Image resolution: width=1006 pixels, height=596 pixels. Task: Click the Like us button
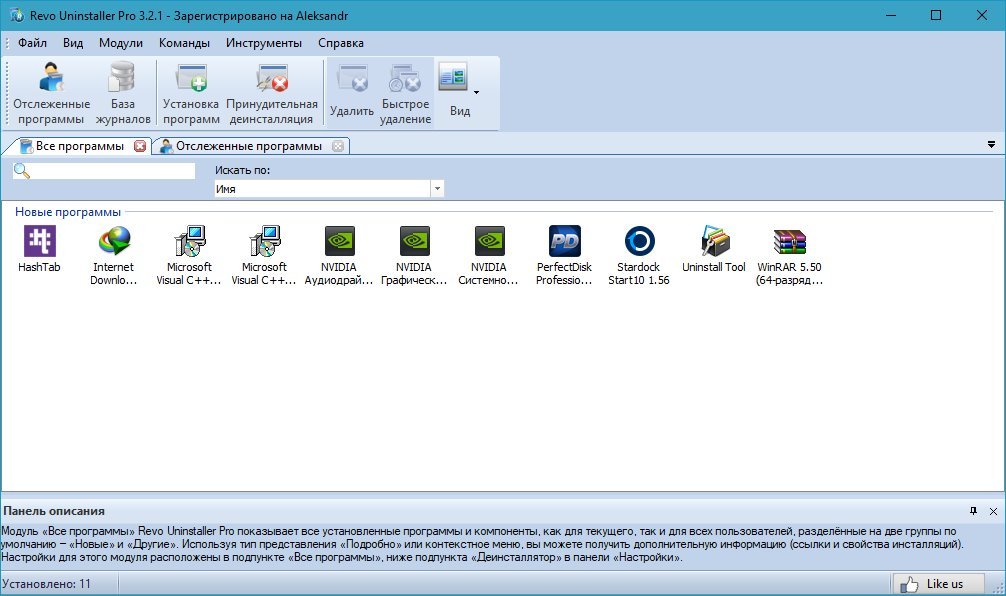(938, 584)
